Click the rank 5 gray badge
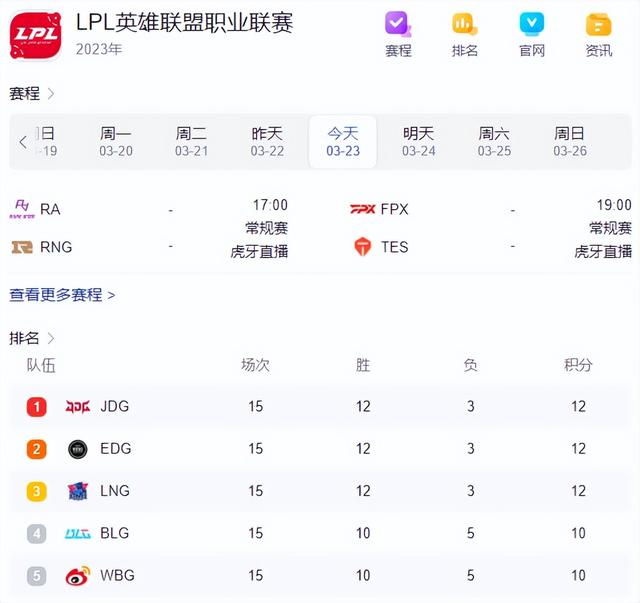640x603 pixels. pyautogui.click(x=36, y=576)
